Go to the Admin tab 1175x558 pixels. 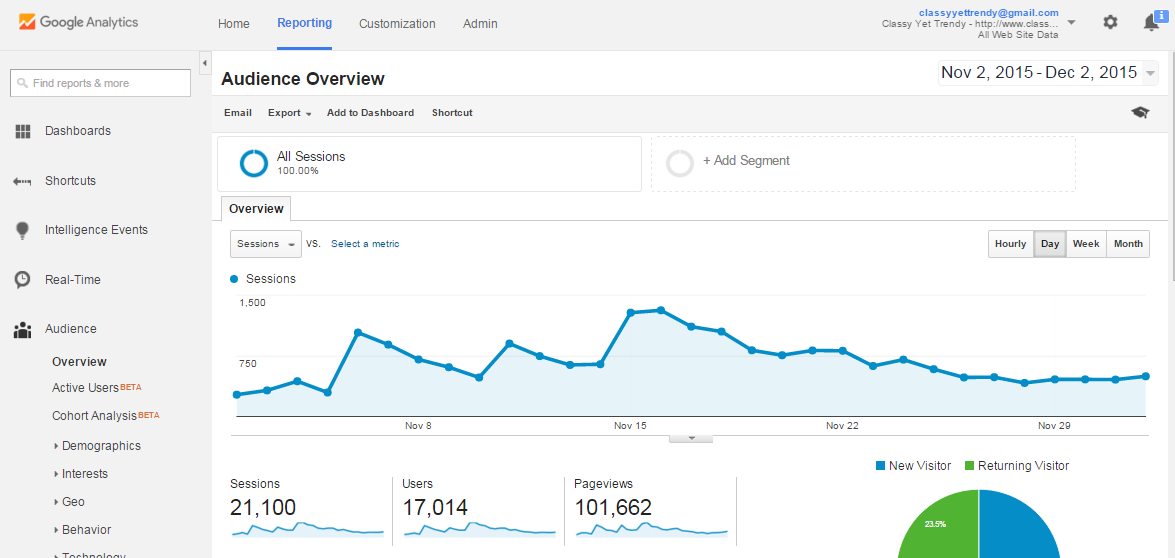pyautogui.click(x=480, y=23)
